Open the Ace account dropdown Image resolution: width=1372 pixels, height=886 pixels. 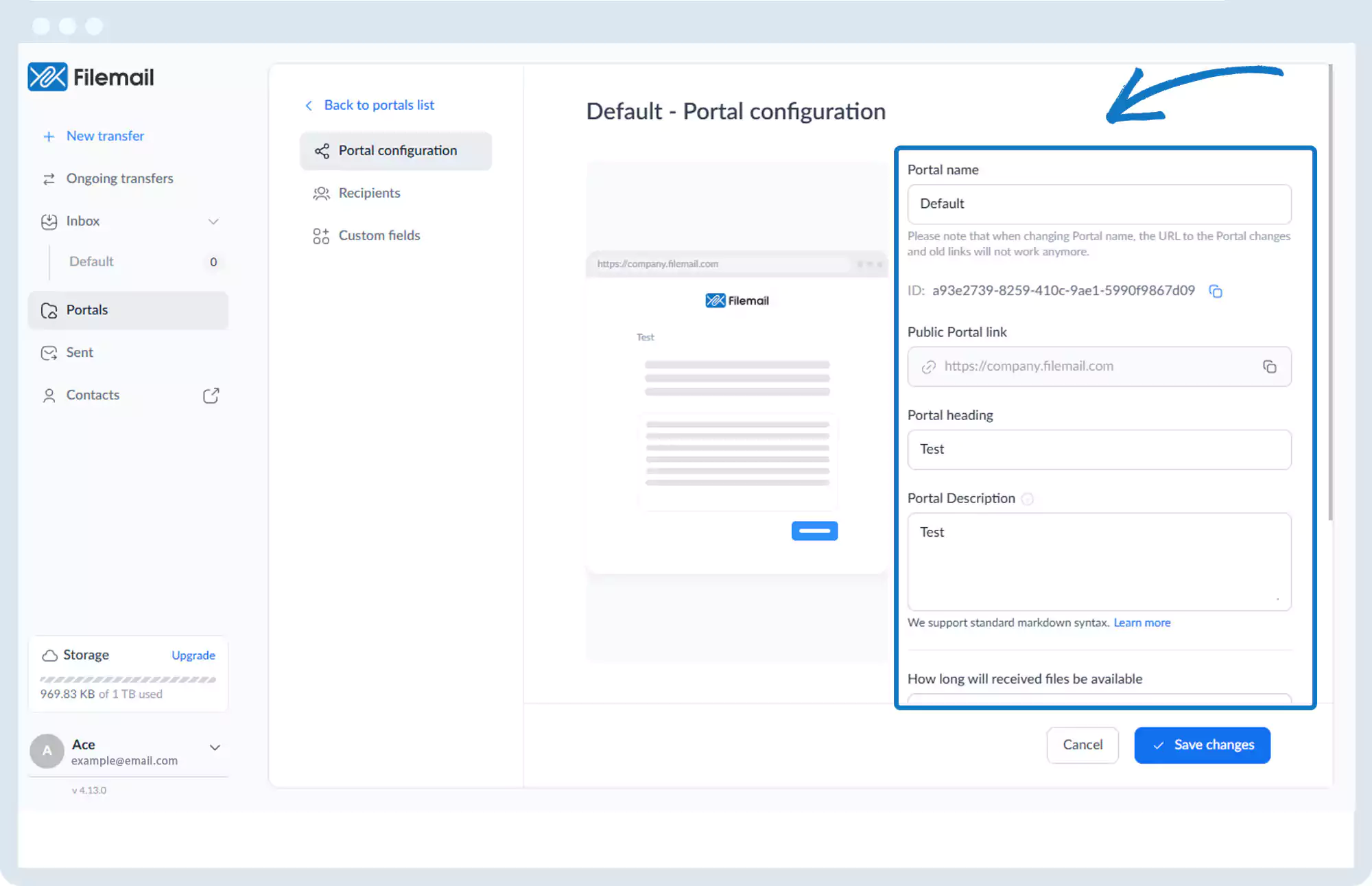(x=215, y=747)
